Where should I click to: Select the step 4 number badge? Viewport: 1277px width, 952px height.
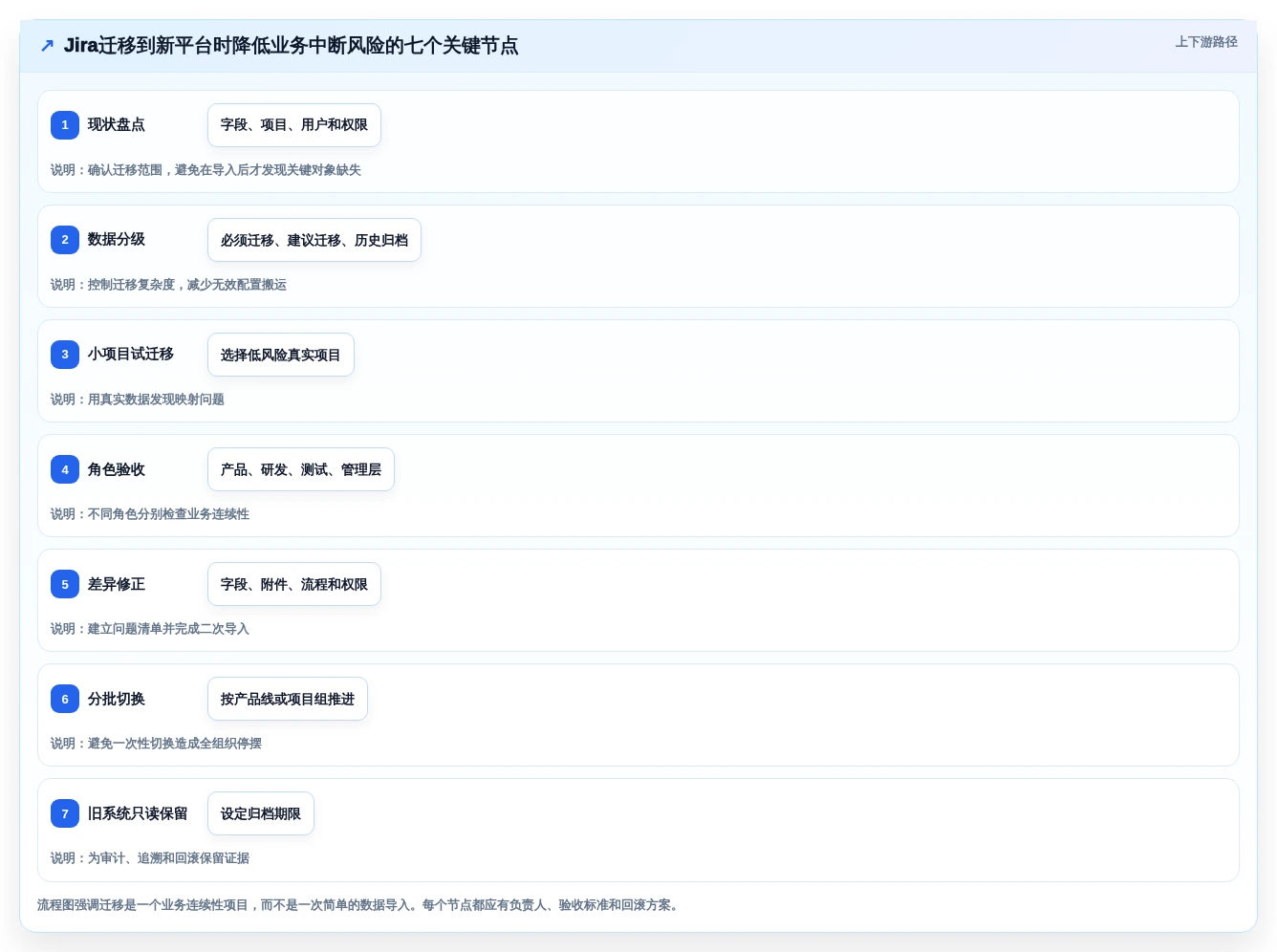65,469
